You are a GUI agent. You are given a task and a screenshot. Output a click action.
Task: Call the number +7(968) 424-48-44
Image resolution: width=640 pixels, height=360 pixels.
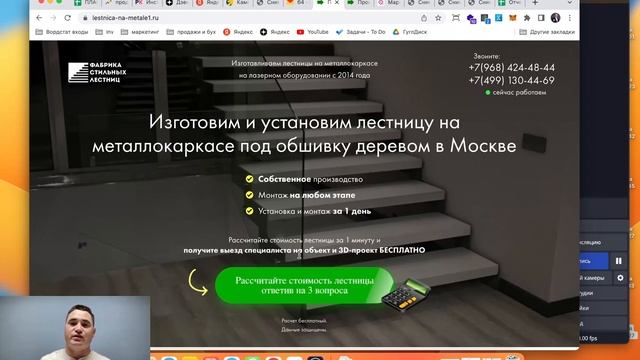(x=511, y=67)
